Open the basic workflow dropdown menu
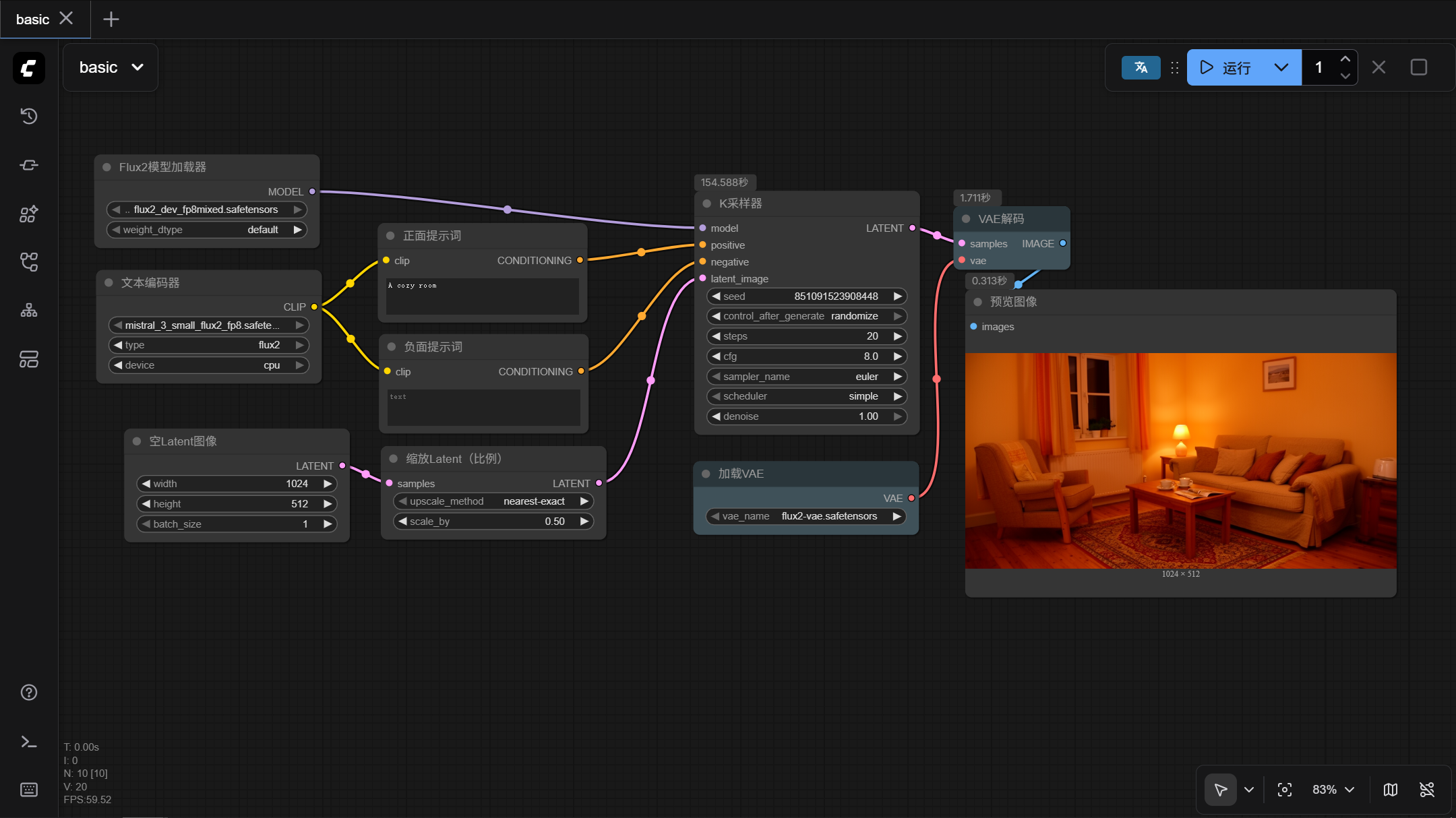Image resolution: width=1456 pixels, height=818 pixels. click(111, 67)
